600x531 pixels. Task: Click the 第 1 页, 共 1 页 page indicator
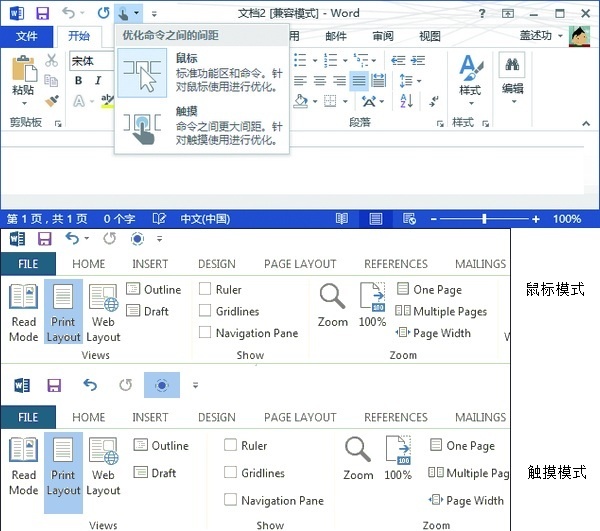(x=47, y=219)
